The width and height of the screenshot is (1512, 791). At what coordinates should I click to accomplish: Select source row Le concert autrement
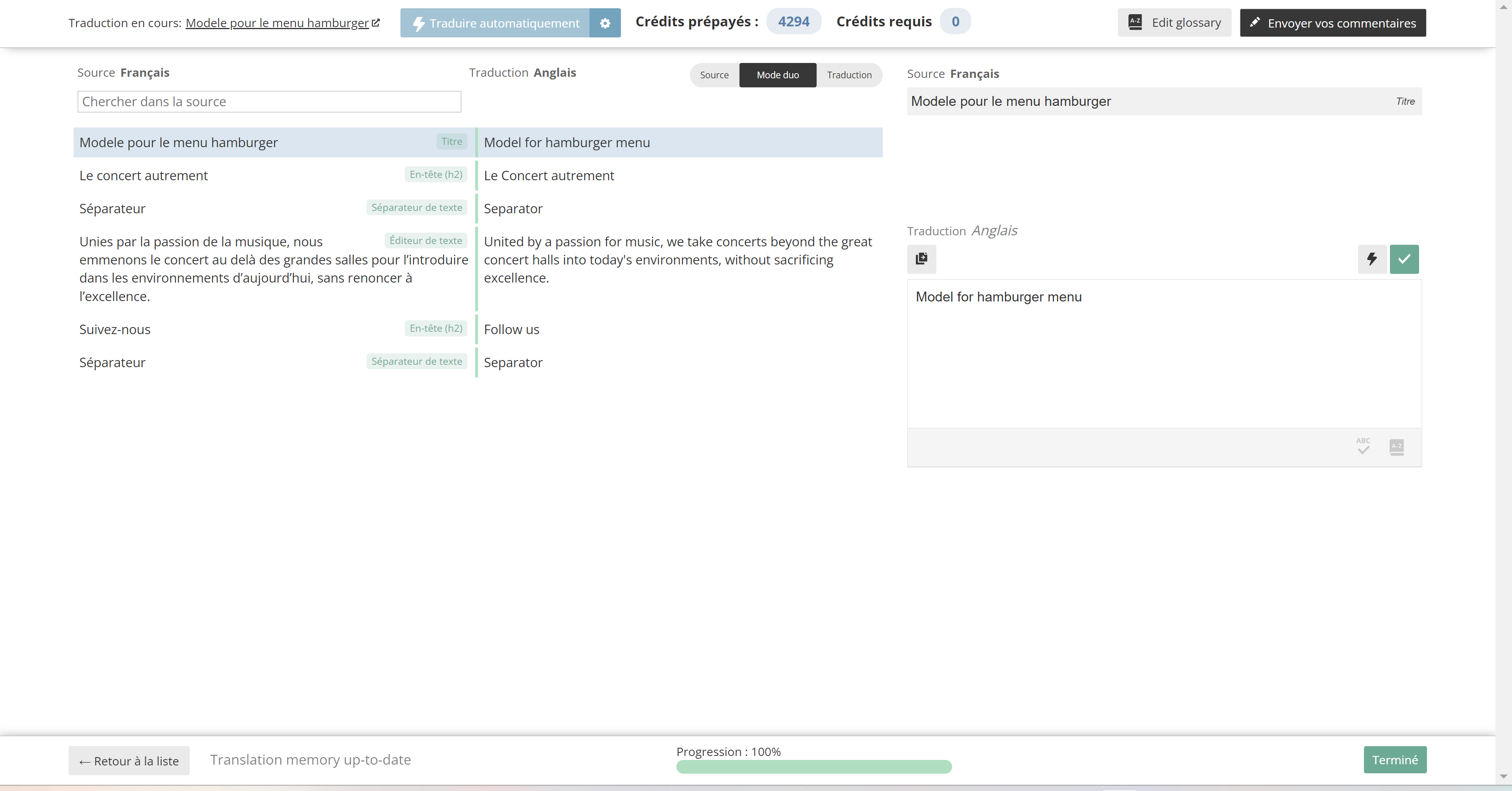(274, 176)
